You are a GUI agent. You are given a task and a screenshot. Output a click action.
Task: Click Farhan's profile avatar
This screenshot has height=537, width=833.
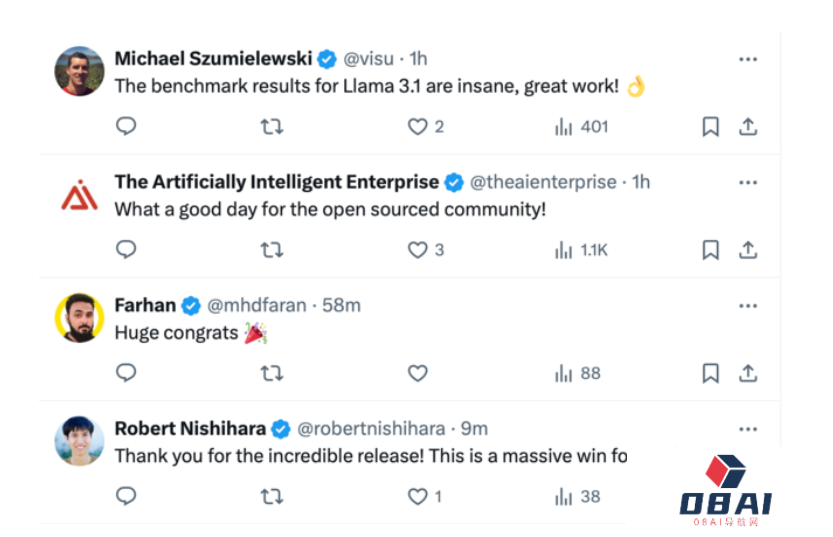tap(79, 318)
